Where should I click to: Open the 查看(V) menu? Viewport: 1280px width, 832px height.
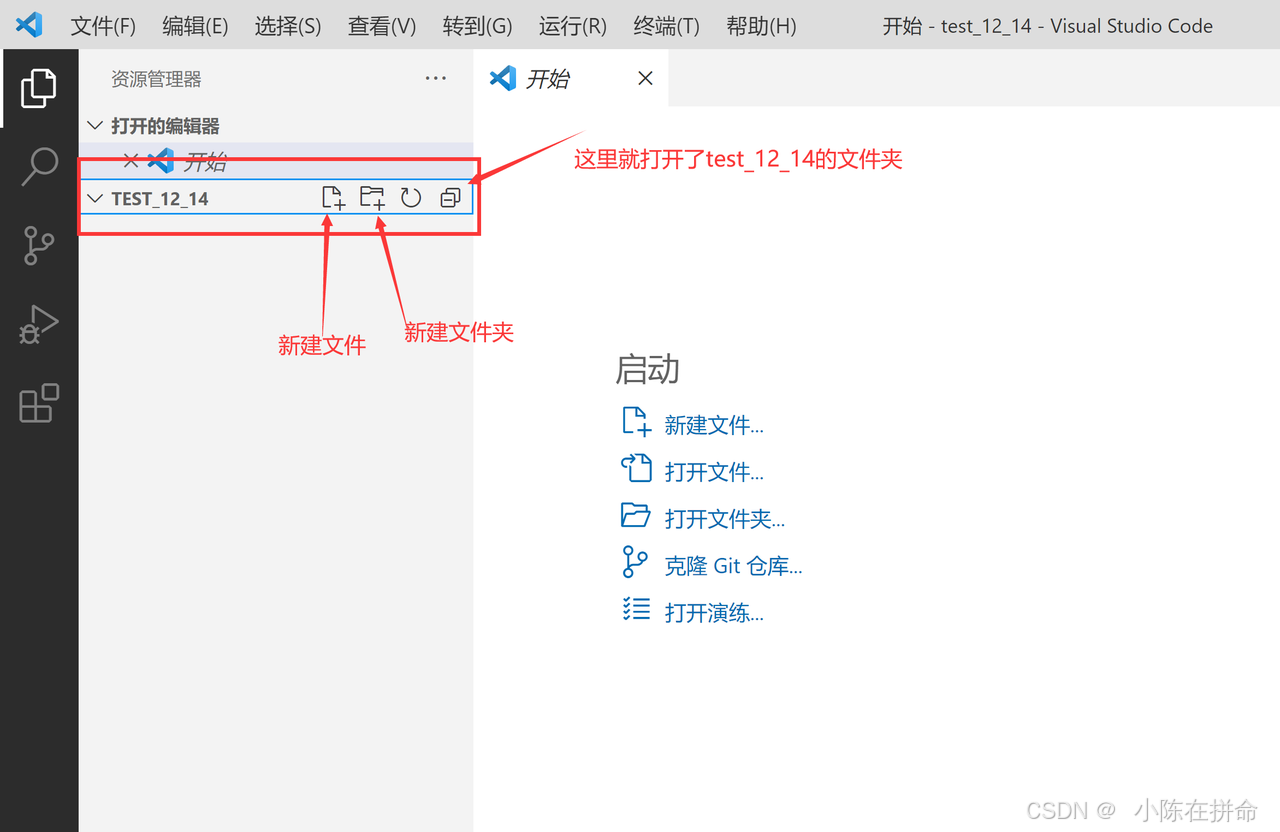click(382, 26)
